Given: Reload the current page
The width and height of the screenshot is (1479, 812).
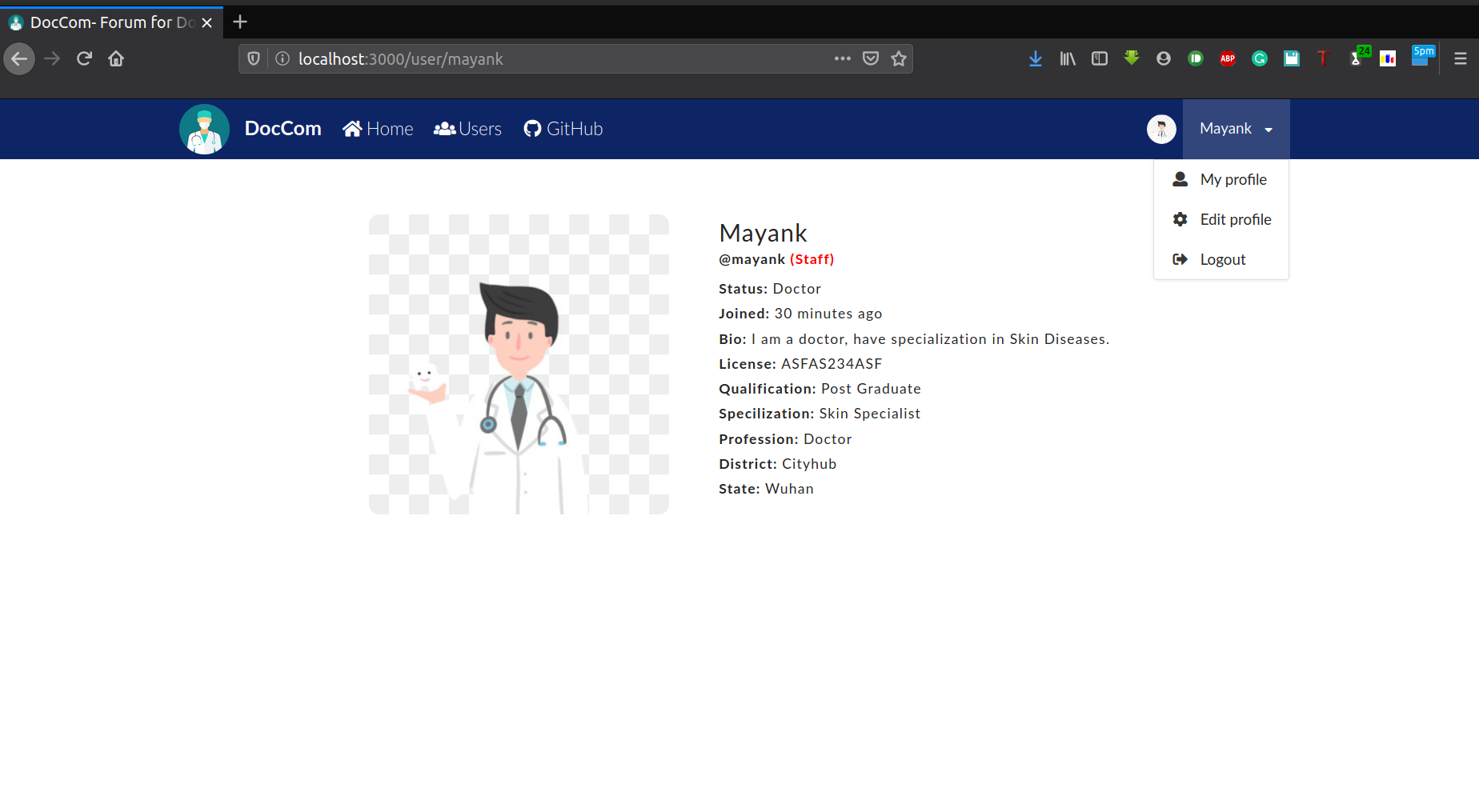Looking at the screenshot, I should point(84,58).
